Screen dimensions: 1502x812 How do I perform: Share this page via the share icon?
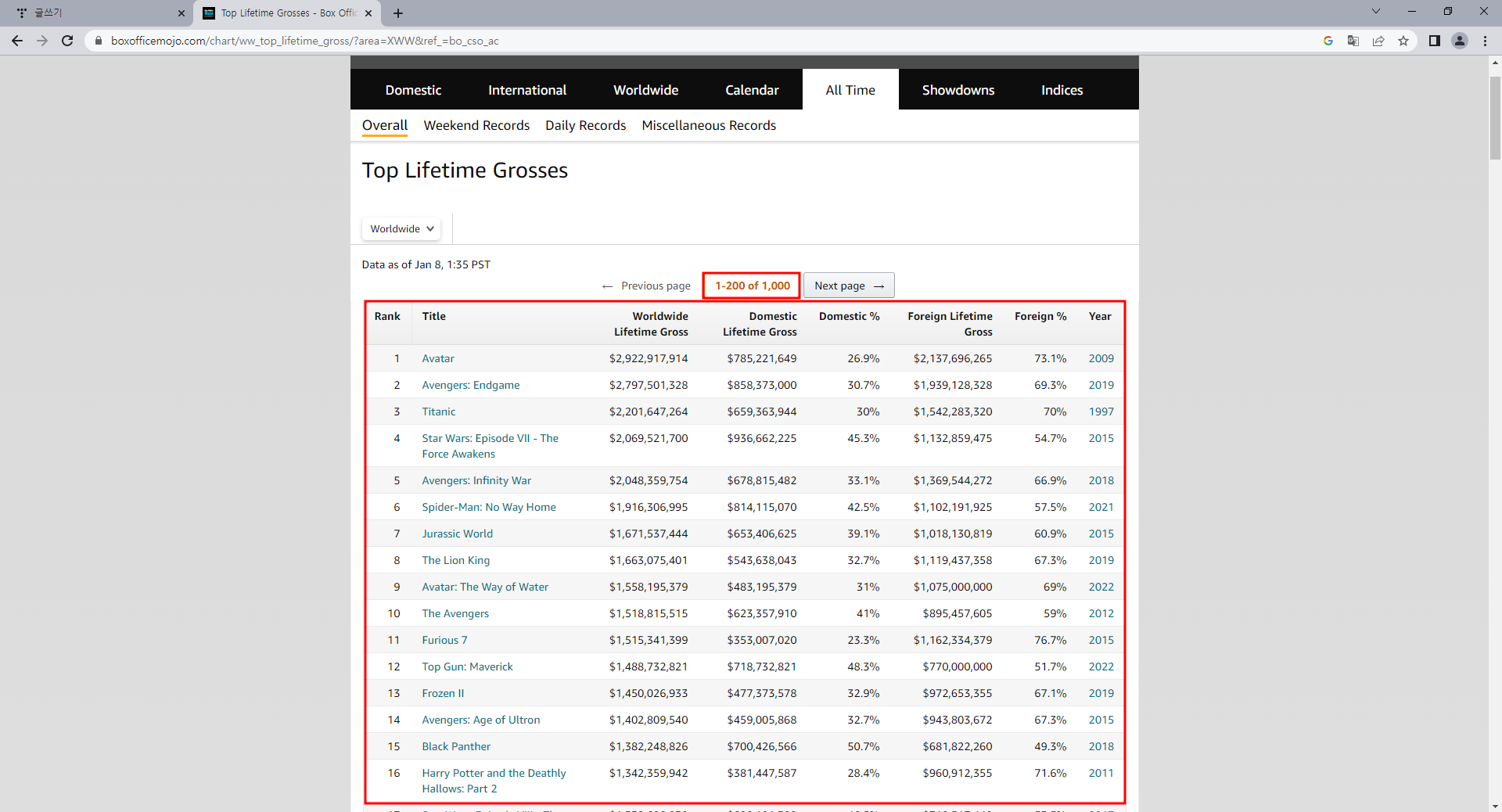(x=1378, y=41)
